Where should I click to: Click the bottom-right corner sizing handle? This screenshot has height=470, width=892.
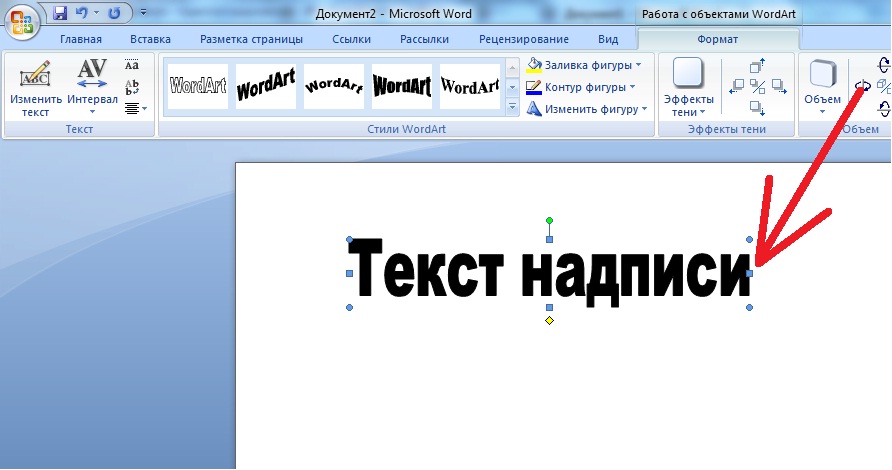coord(750,307)
